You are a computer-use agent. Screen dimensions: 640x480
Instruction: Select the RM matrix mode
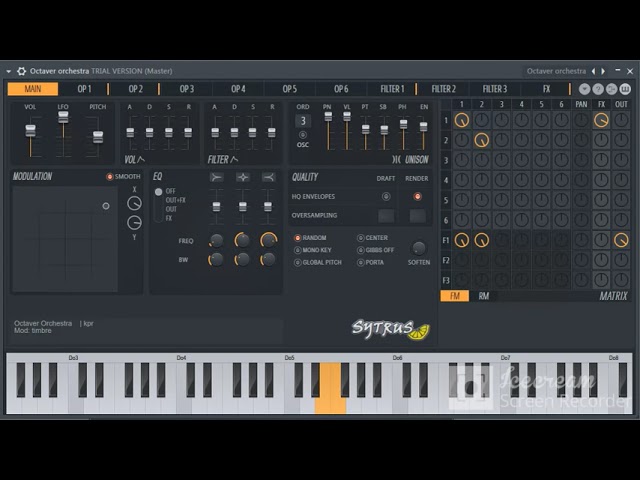(484, 296)
